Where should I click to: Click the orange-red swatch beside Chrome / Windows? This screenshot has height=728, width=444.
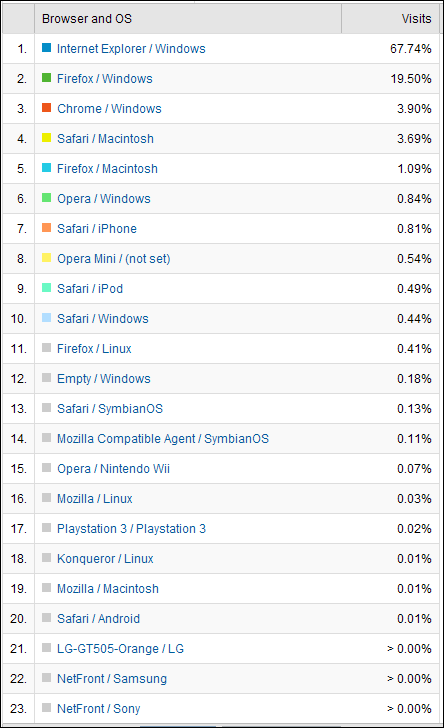tap(46, 108)
